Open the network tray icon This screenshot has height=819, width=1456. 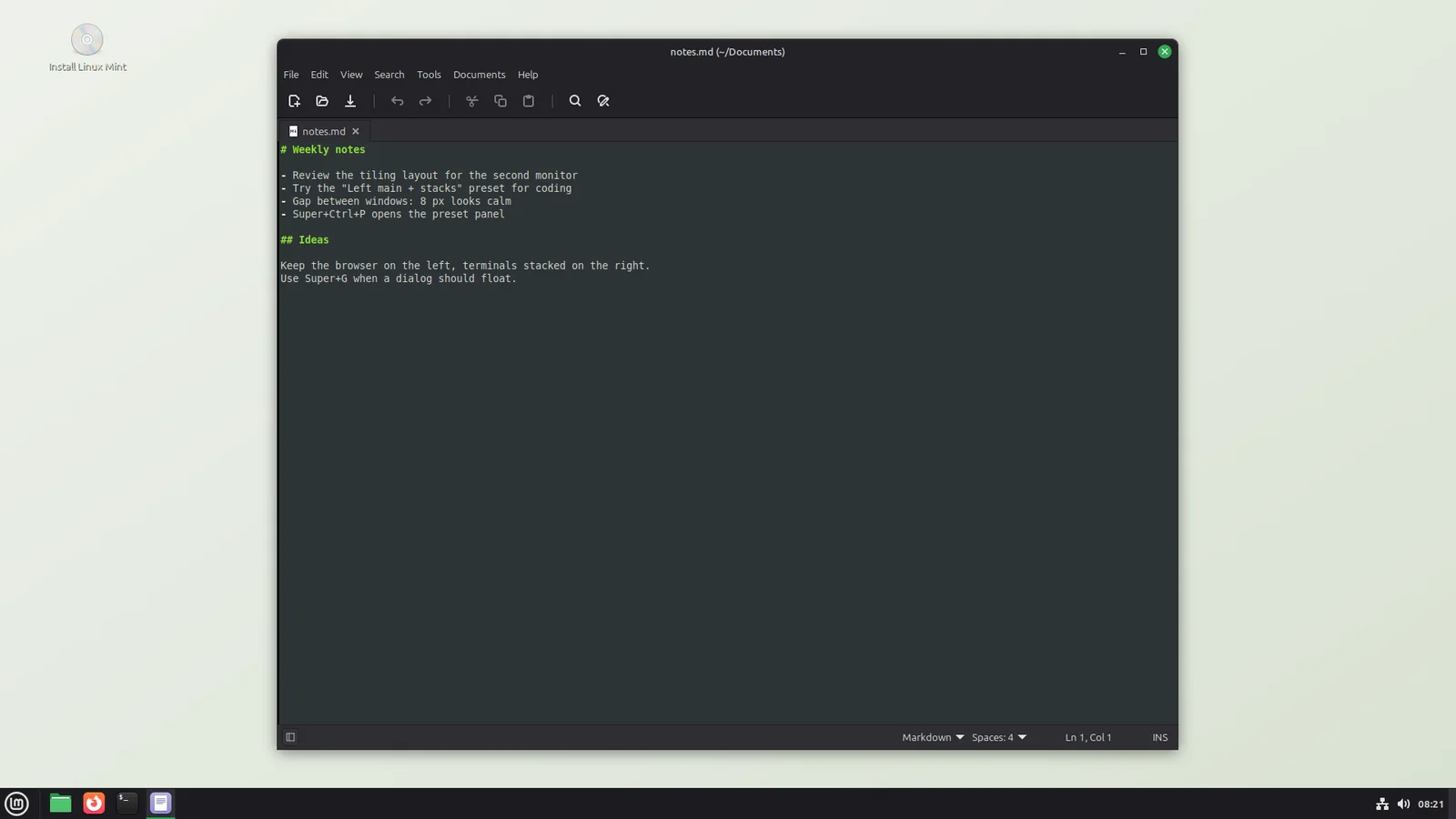click(x=1382, y=804)
